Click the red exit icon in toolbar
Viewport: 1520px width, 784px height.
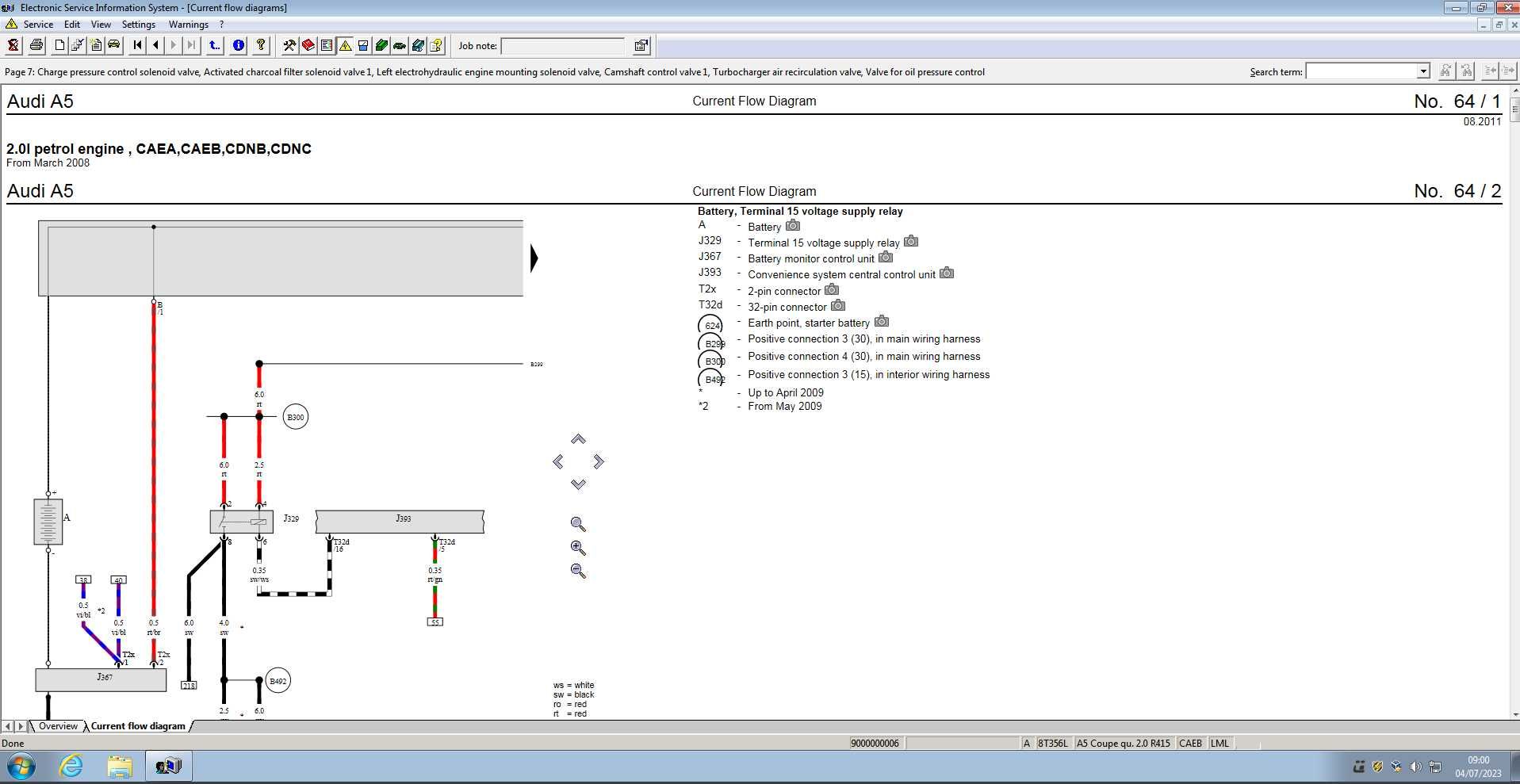coord(13,45)
